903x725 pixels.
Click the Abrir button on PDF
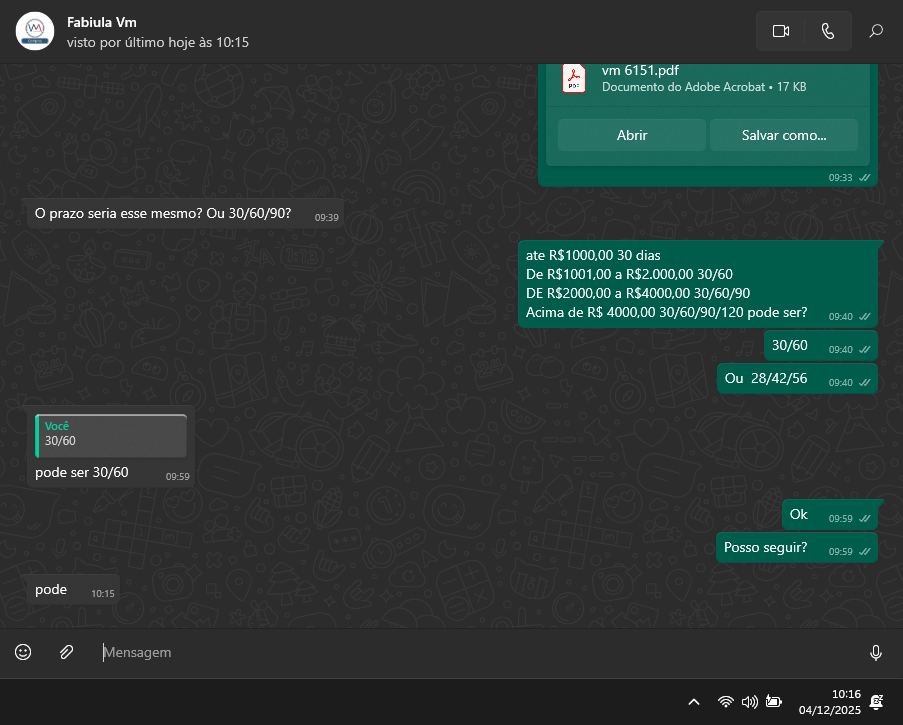point(631,135)
